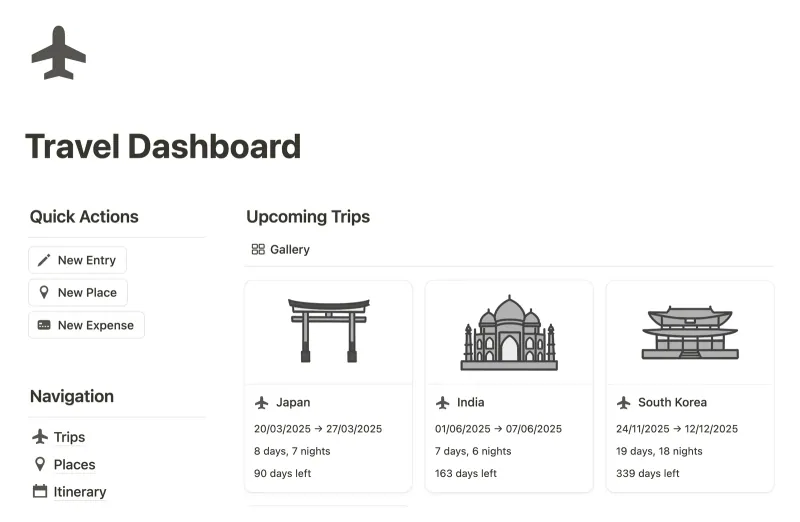800x522 pixels.
Task: Click India dates 01/06/2025 → 07/06/2025
Action: point(498,429)
